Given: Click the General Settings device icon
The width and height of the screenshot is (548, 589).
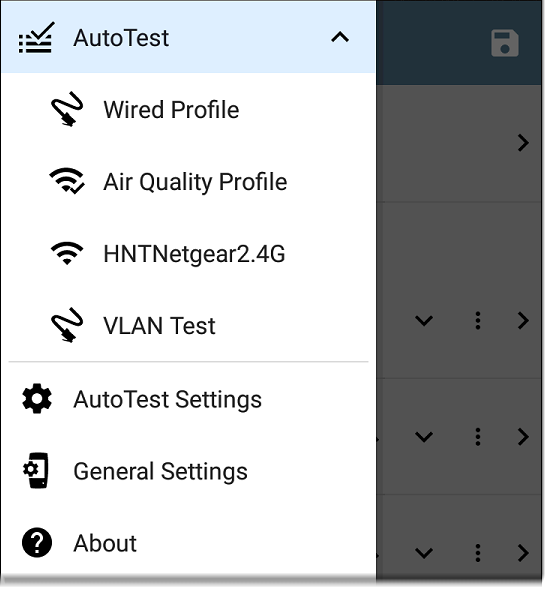Looking at the screenshot, I should [x=36, y=471].
